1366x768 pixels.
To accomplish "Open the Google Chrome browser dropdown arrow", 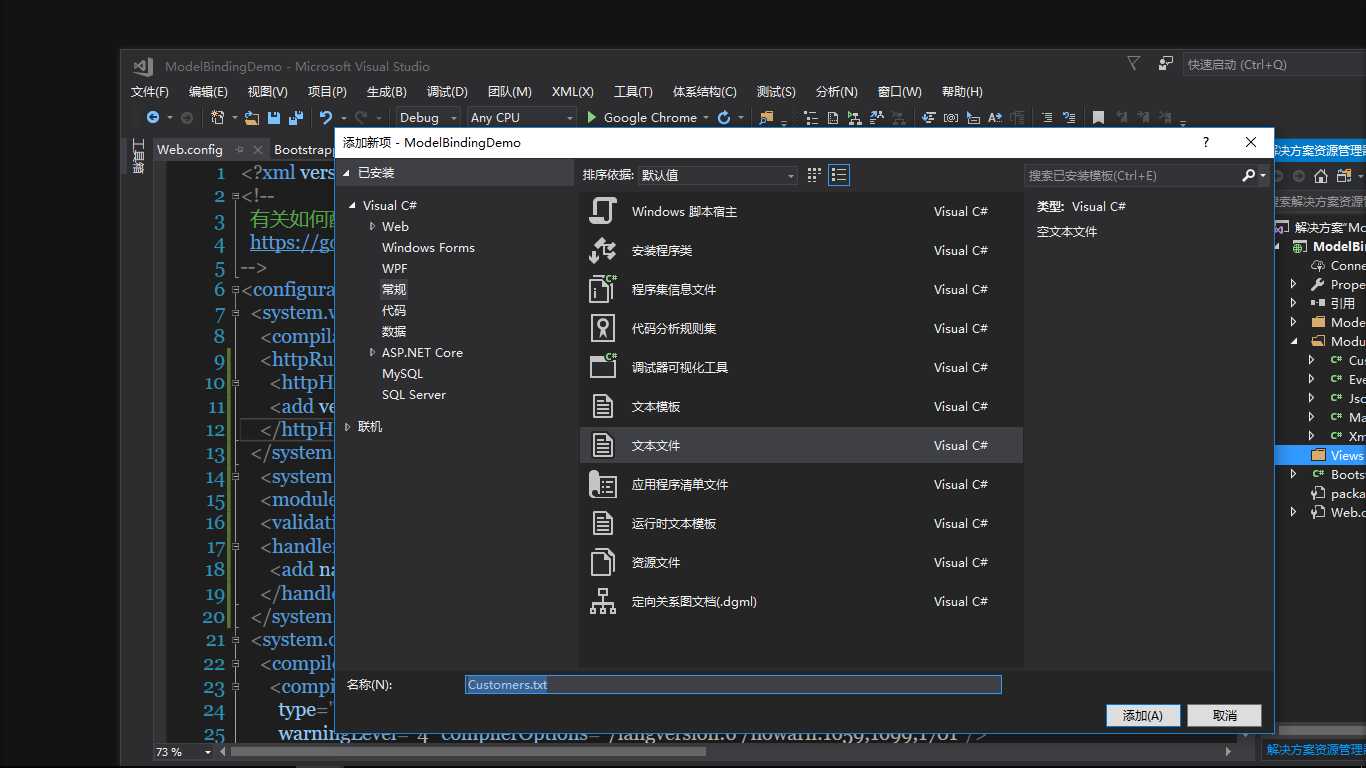I will coord(706,117).
